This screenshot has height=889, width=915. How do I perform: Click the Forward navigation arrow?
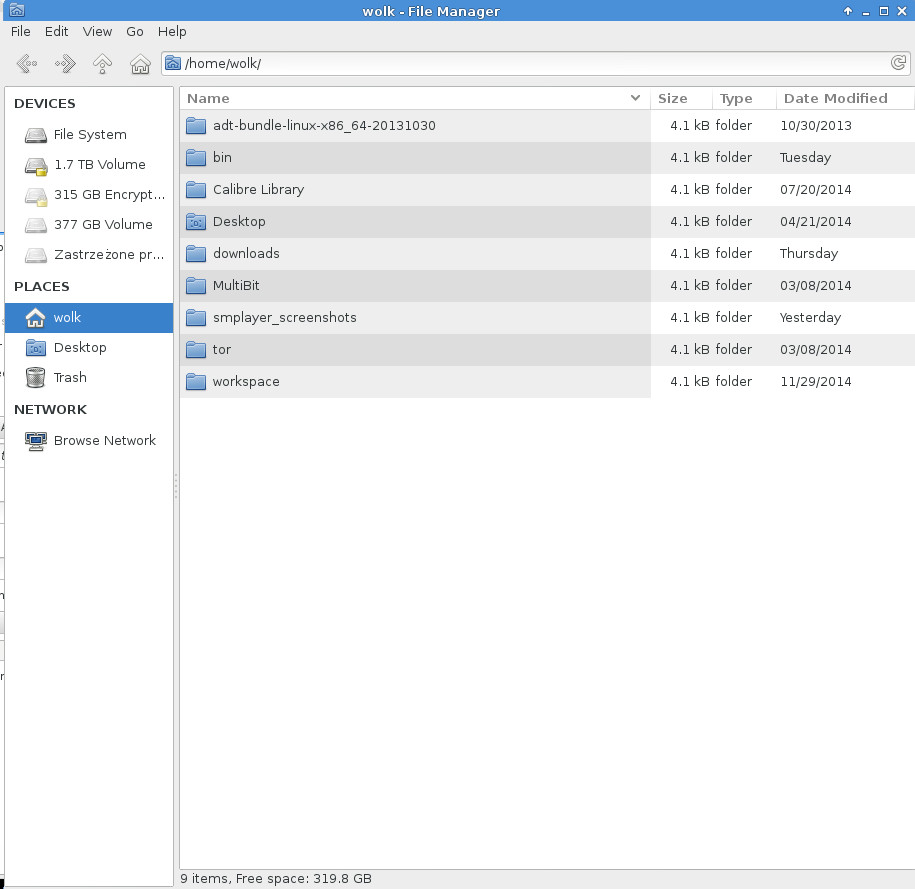pos(65,64)
